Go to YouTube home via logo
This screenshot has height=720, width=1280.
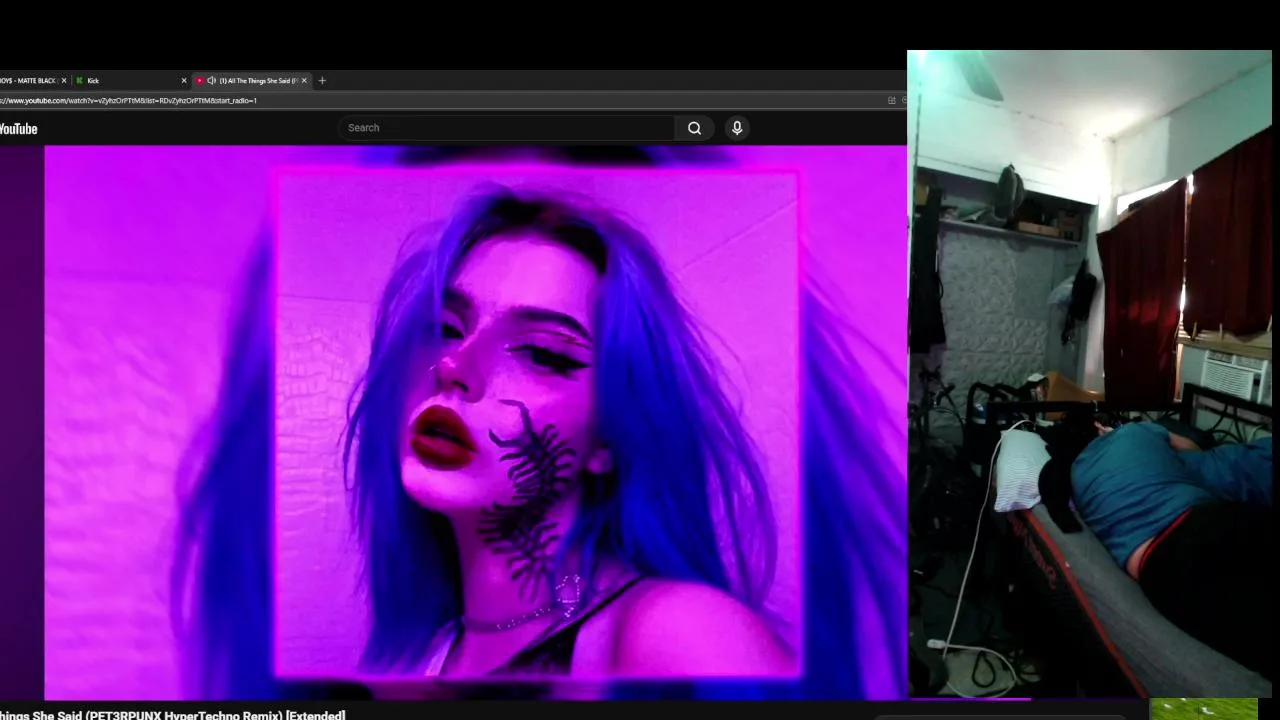[x=18, y=129]
